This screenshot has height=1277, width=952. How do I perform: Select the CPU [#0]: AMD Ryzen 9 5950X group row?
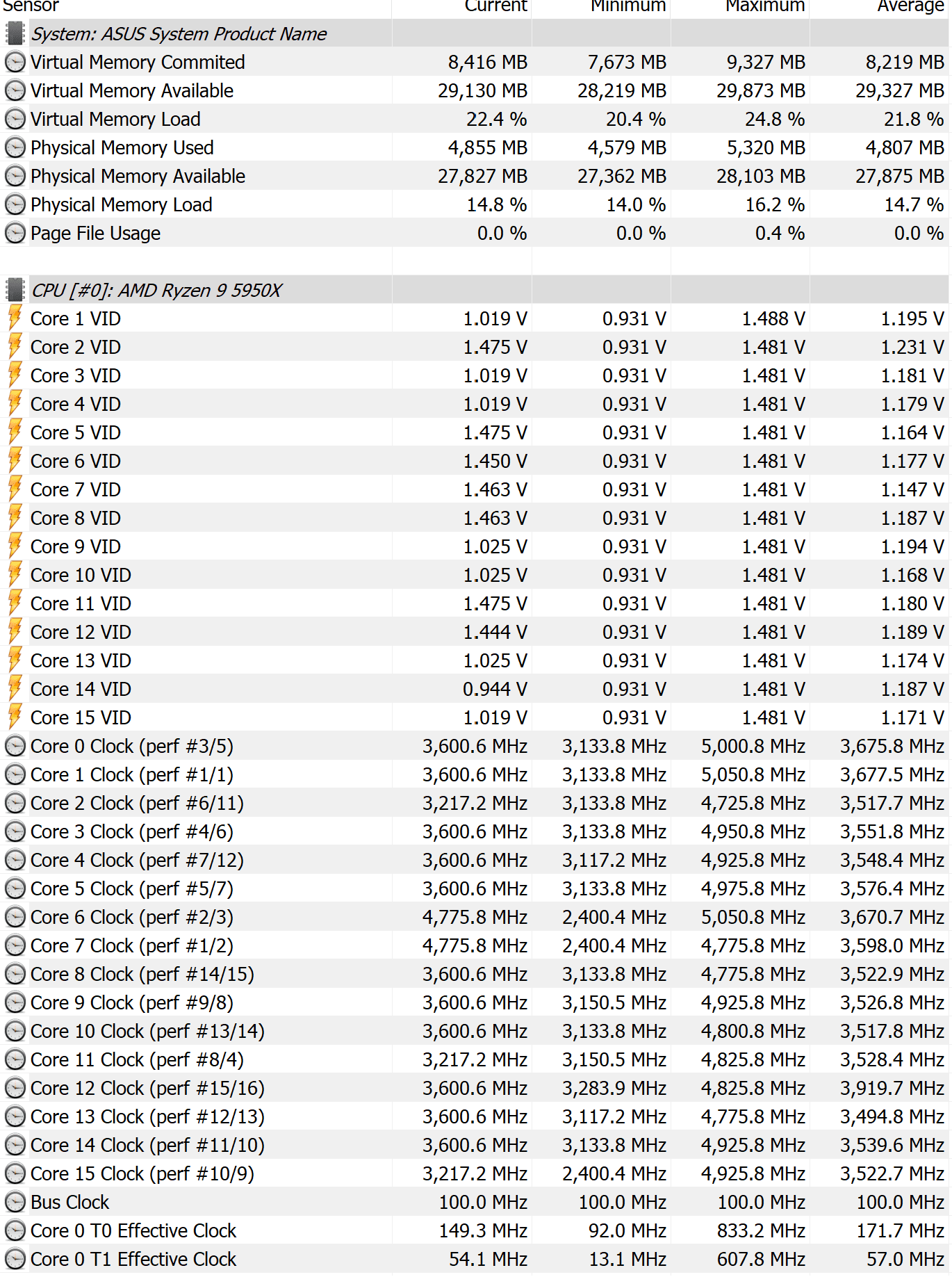(x=476, y=290)
